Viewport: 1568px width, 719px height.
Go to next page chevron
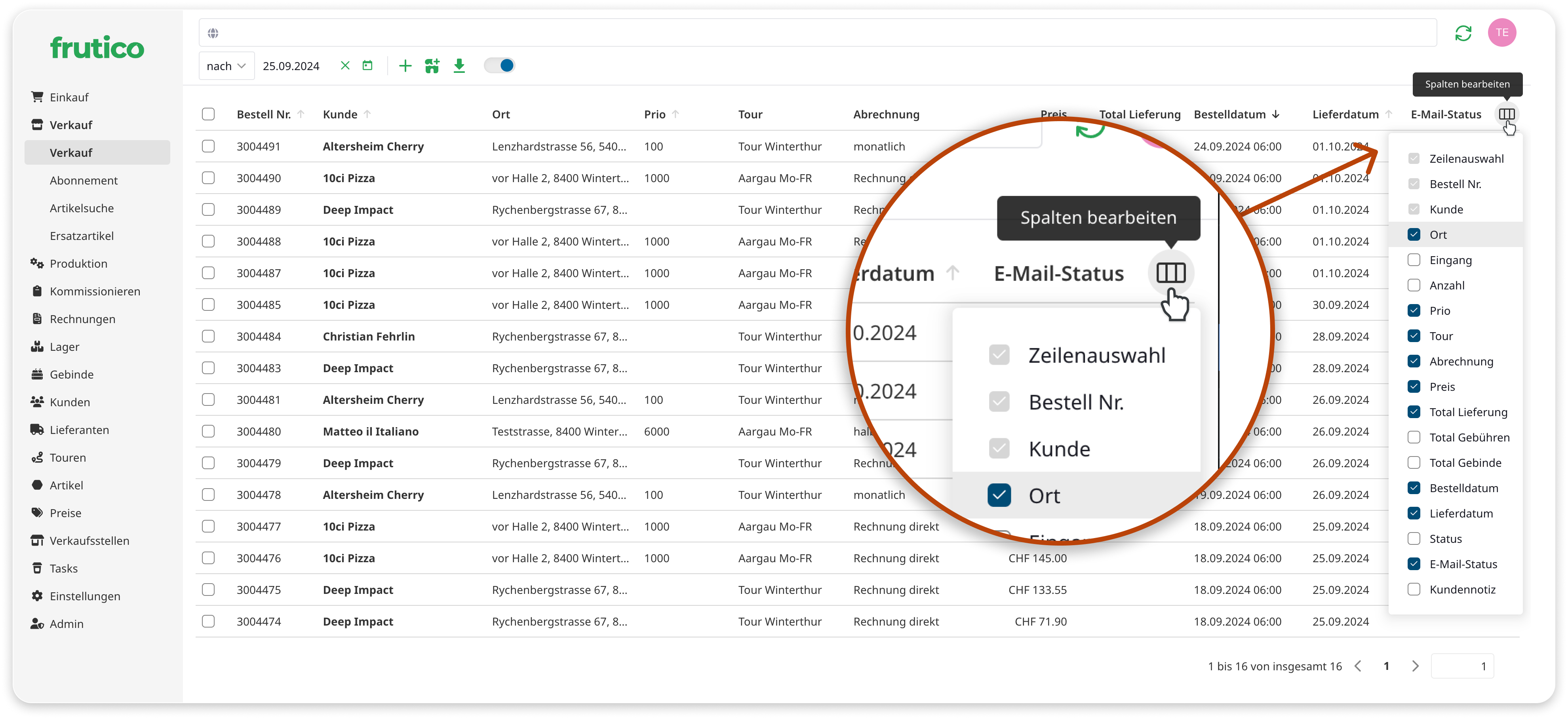(x=1415, y=666)
